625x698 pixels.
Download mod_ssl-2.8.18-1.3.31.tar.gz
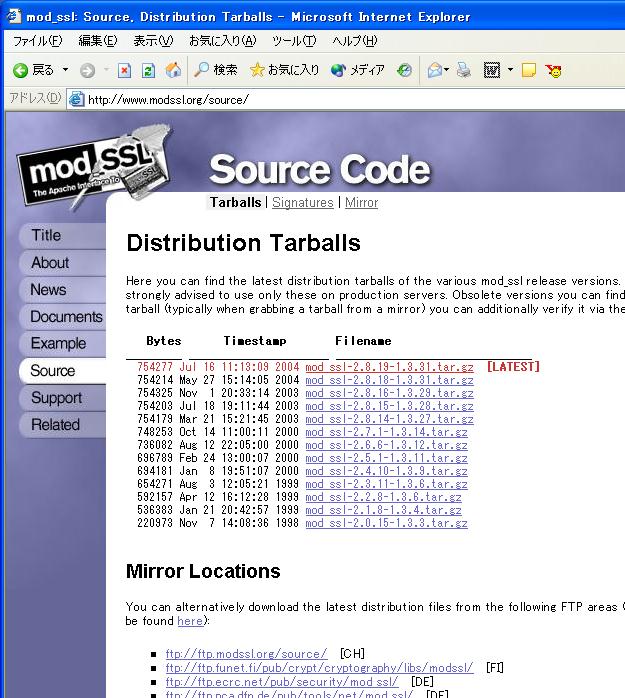(390, 380)
